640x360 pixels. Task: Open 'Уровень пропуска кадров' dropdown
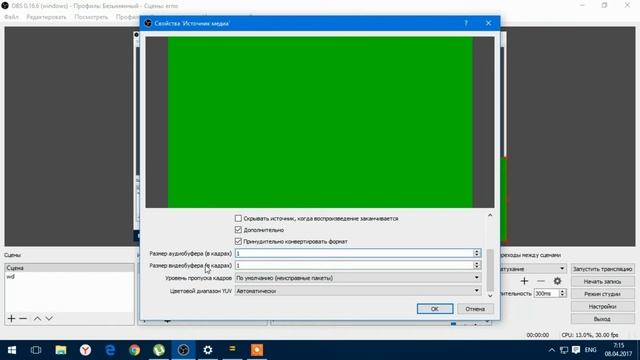(x=358, y=278)
